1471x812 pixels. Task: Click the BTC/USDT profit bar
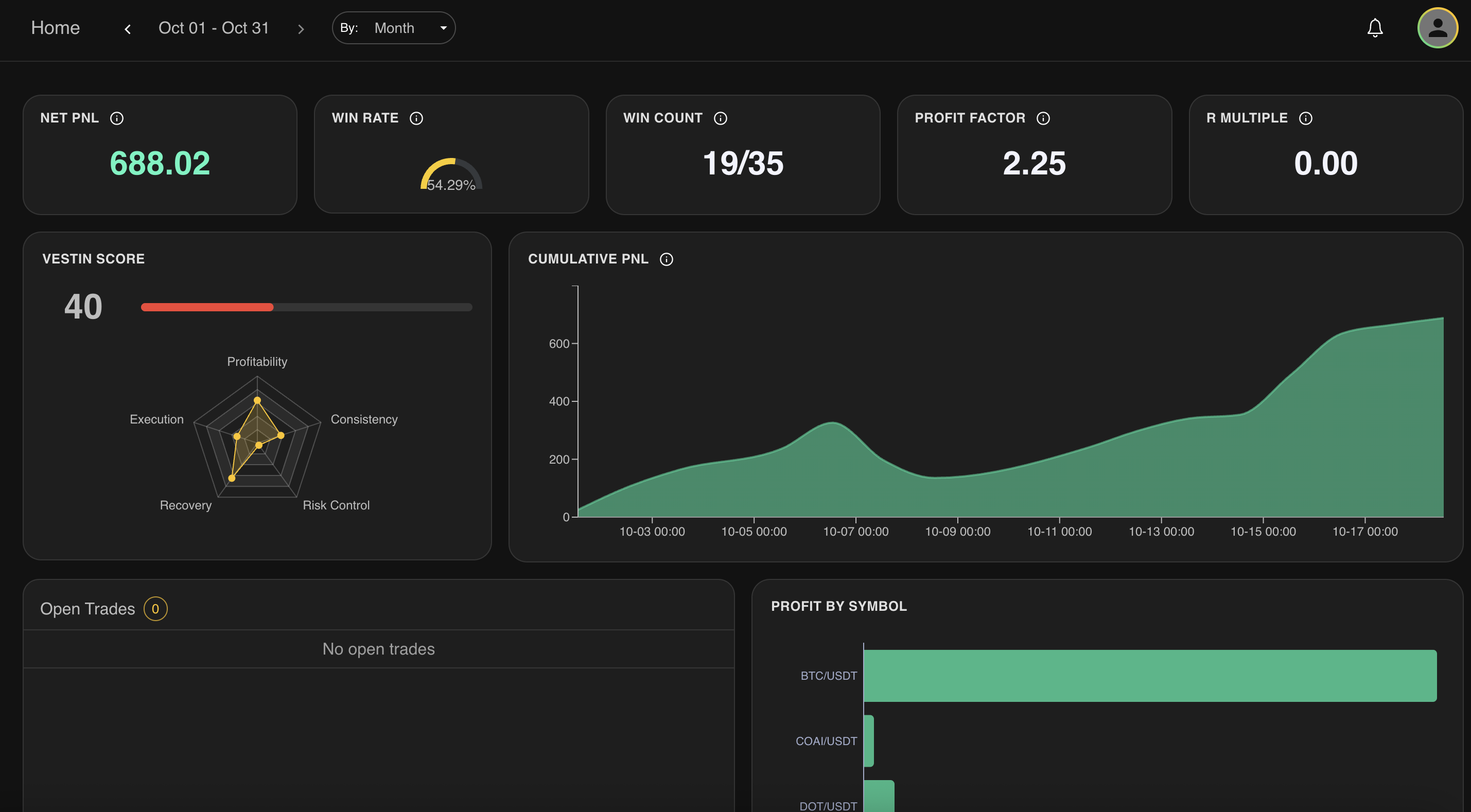(1148, 675)
